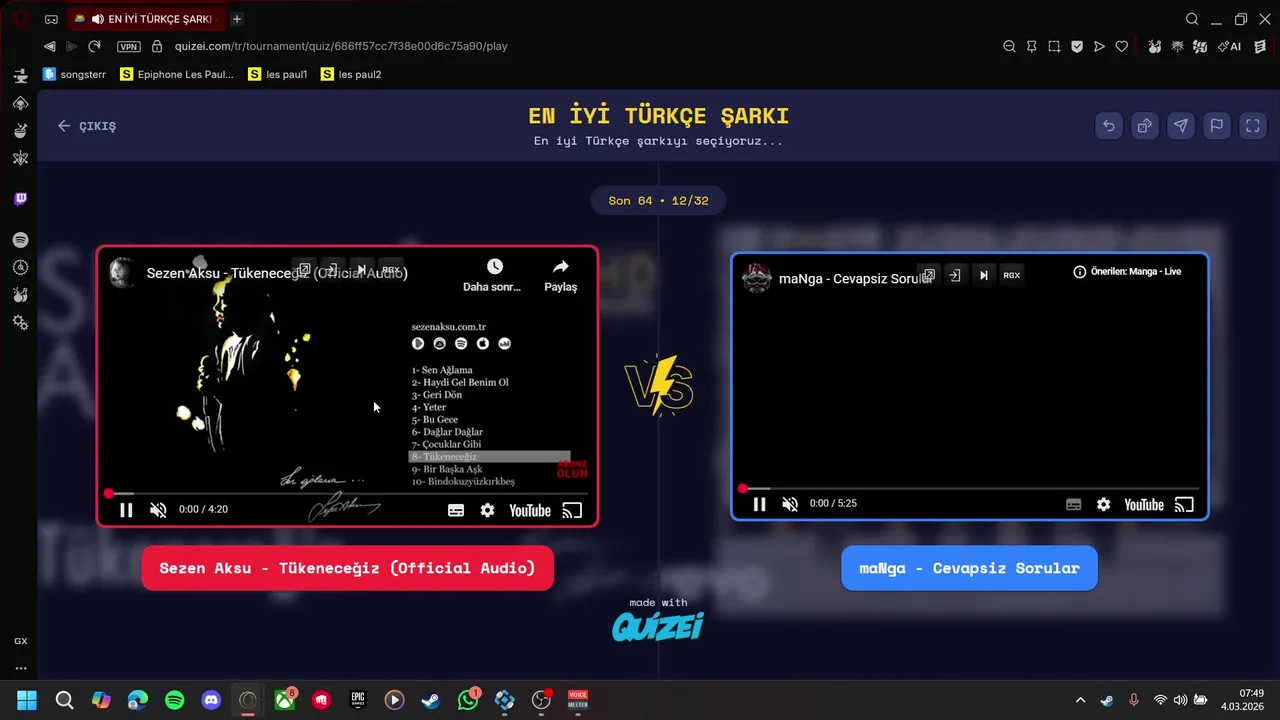The height and width of the screenshot is (720, 1280).
Task: Vote for Sezen Aksu - Tükeneceğiz
Action: tap(347, 568)
